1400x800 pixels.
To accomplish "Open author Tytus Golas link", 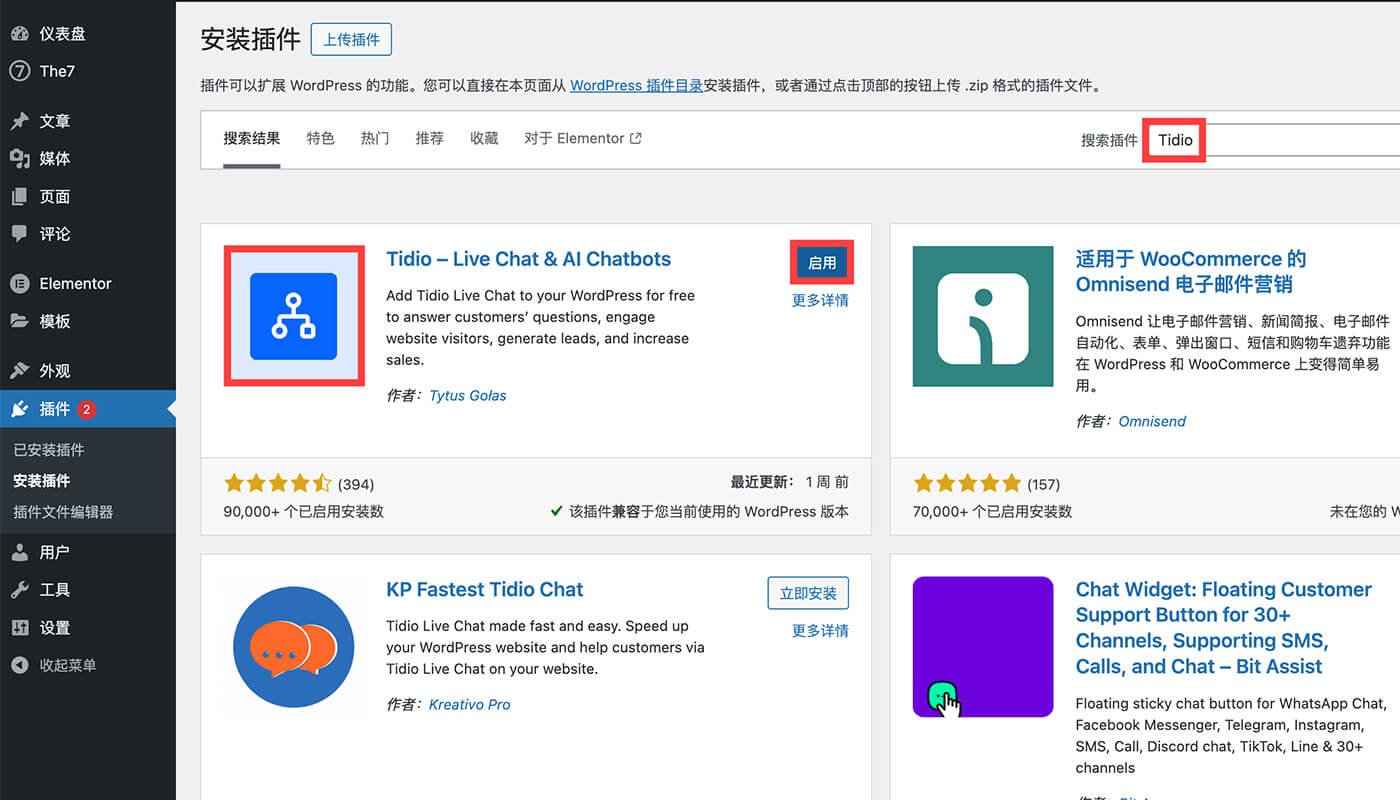I will 467,396.
